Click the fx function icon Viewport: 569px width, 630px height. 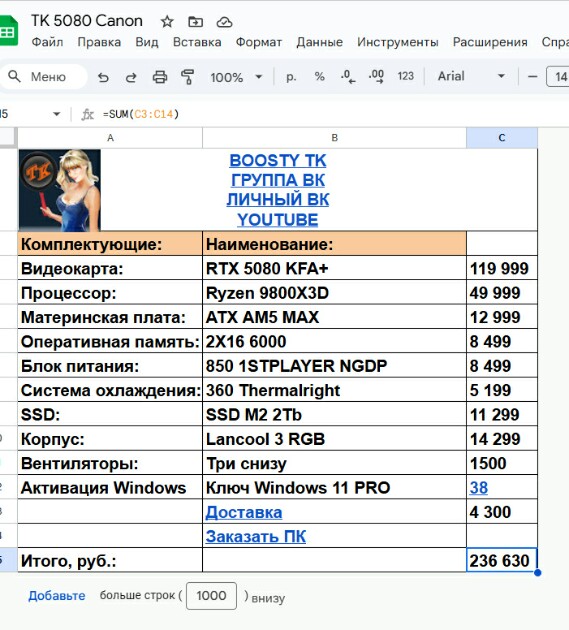click(87, 115)
